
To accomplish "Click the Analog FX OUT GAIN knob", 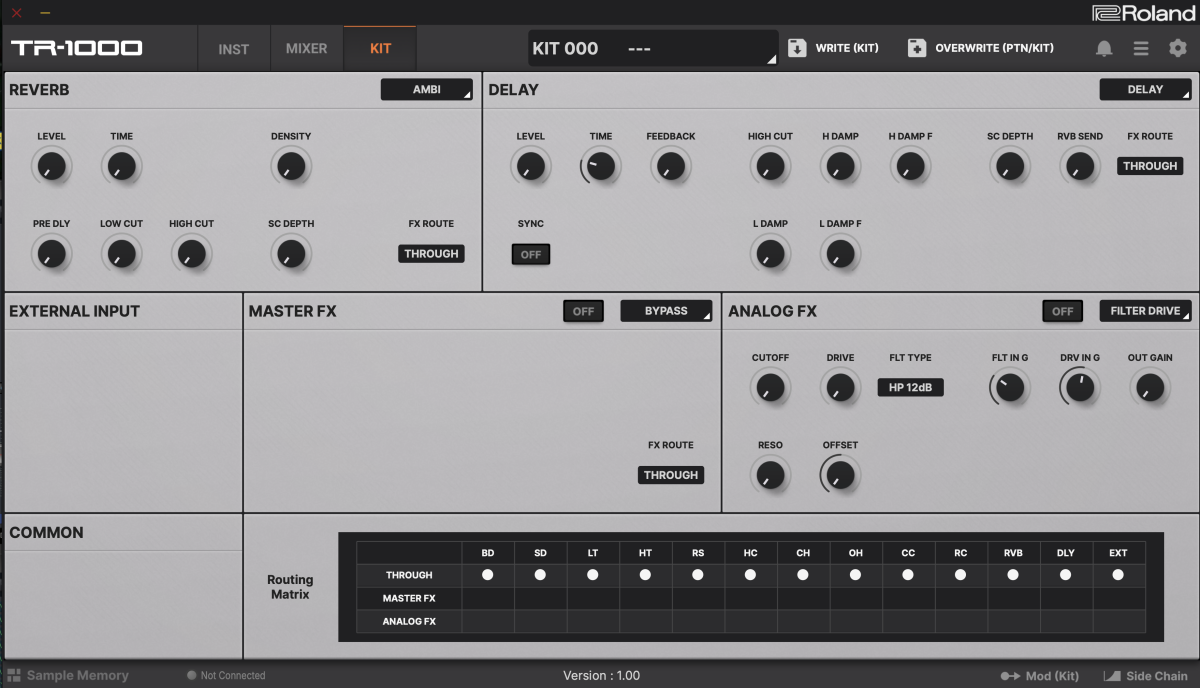I will pos(1150,388).
